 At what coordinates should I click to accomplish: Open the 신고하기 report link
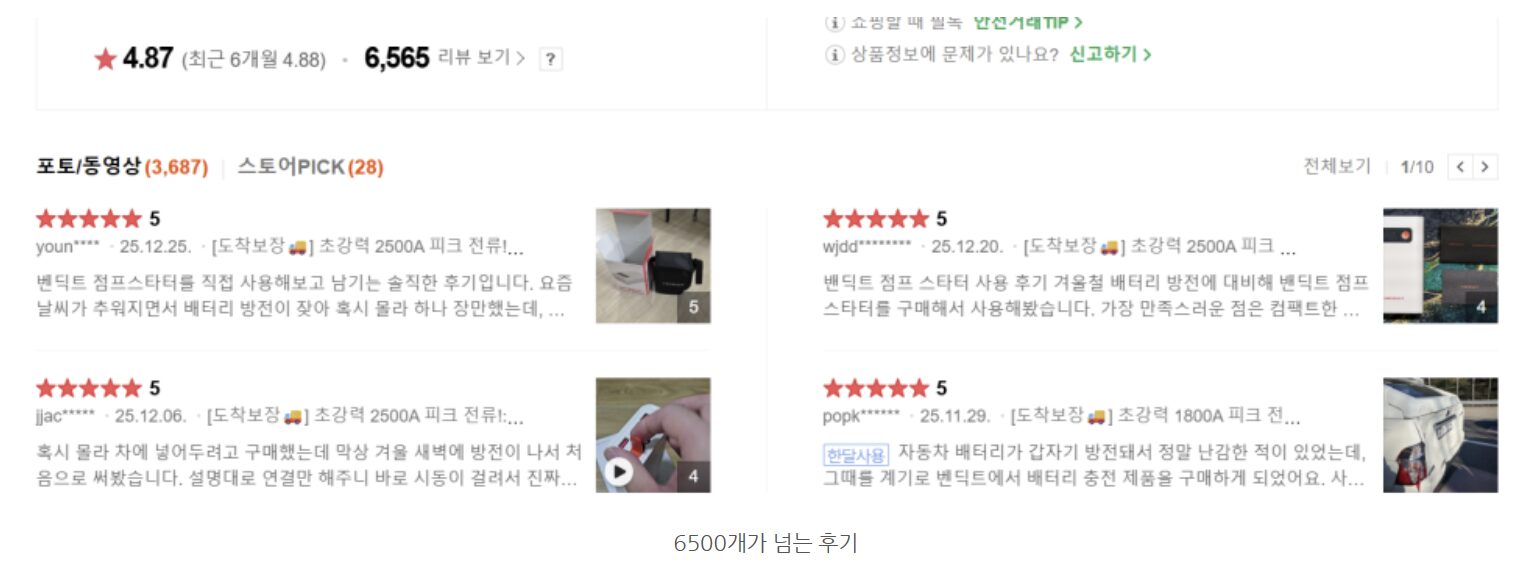click(x=1110, y=55)
